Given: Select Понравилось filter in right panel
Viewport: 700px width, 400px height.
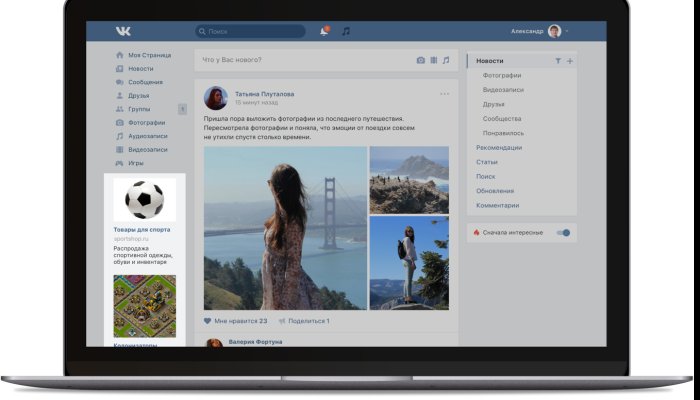Looking at the screenshot, I should pos(503,133).
